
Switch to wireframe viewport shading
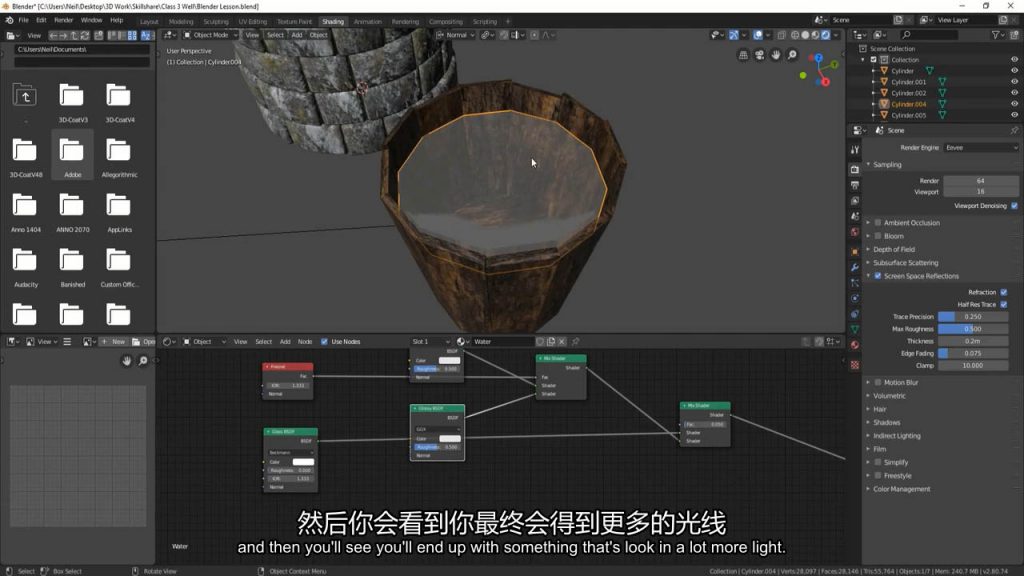tap(795, 35)
